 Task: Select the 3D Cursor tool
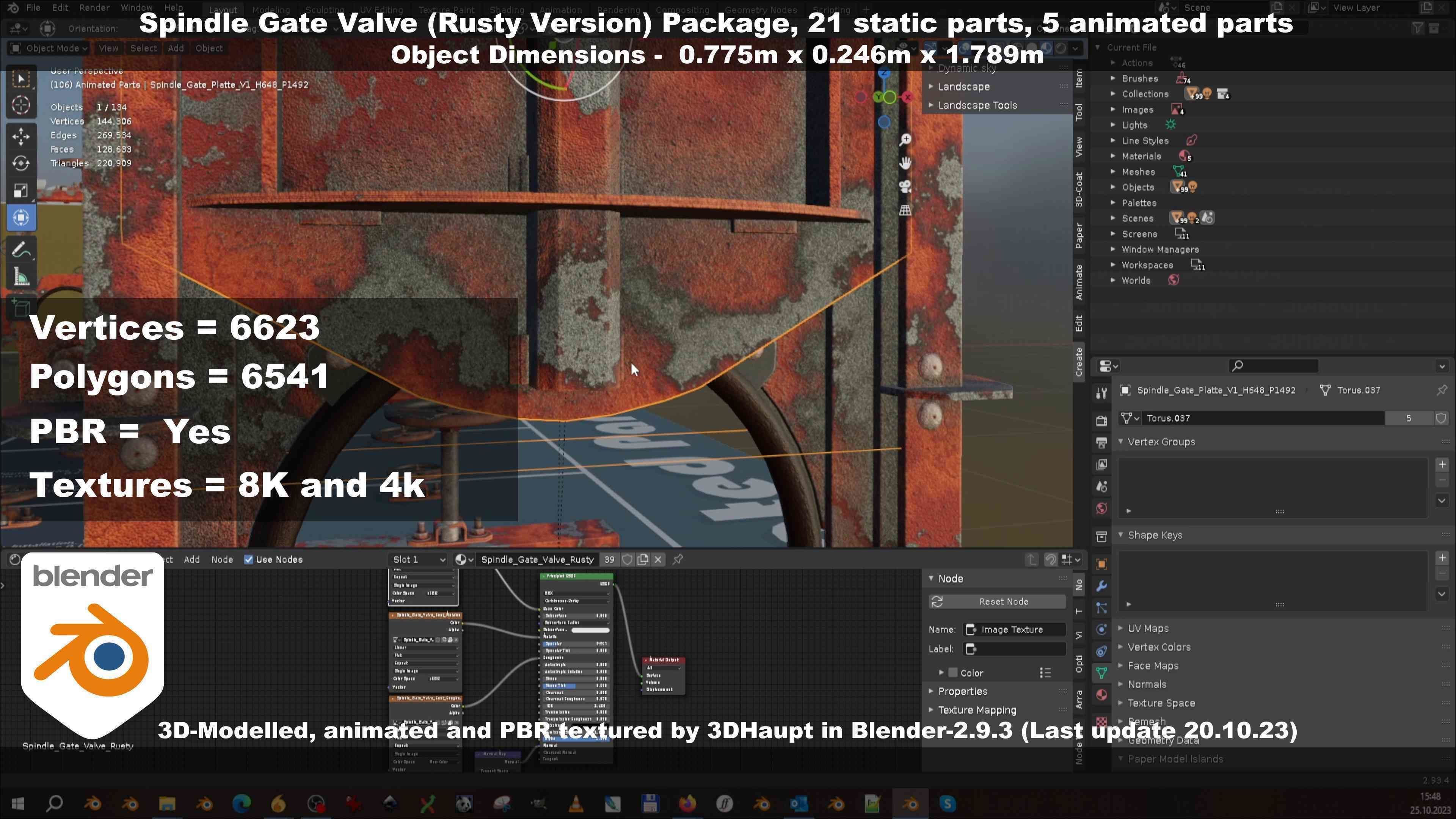pyautogui.click(x=21, y=105)
